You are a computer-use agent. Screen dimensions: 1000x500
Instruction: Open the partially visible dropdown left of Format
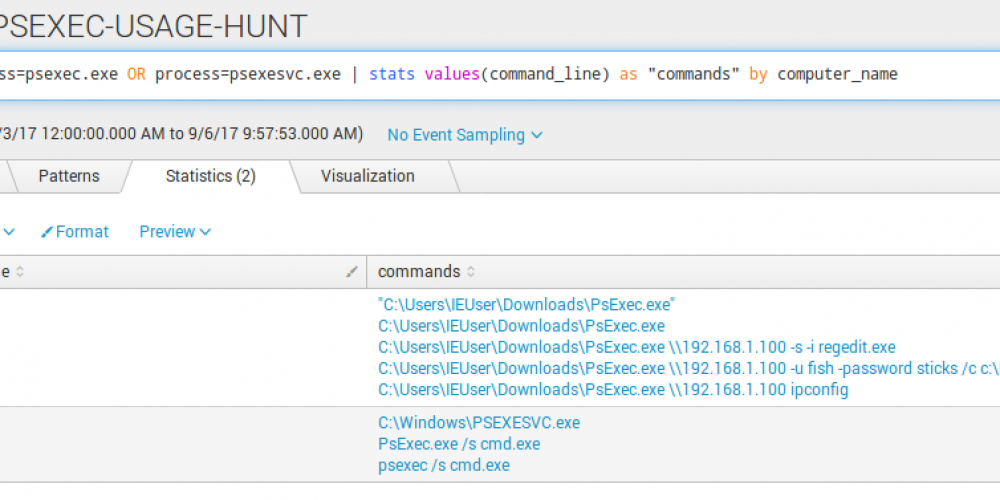coord(9,232)
